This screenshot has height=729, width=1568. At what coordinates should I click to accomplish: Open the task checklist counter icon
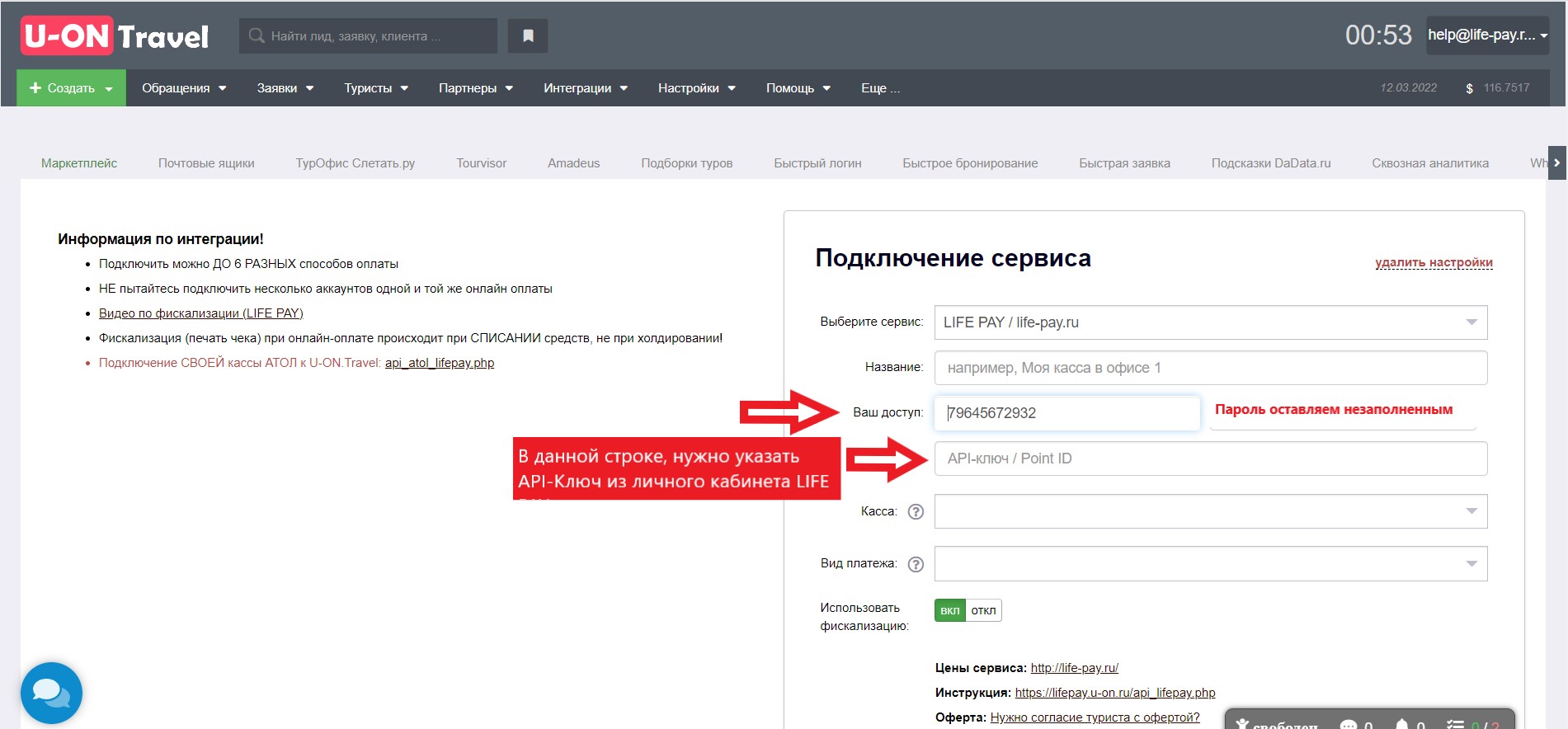click(1455, 726)
